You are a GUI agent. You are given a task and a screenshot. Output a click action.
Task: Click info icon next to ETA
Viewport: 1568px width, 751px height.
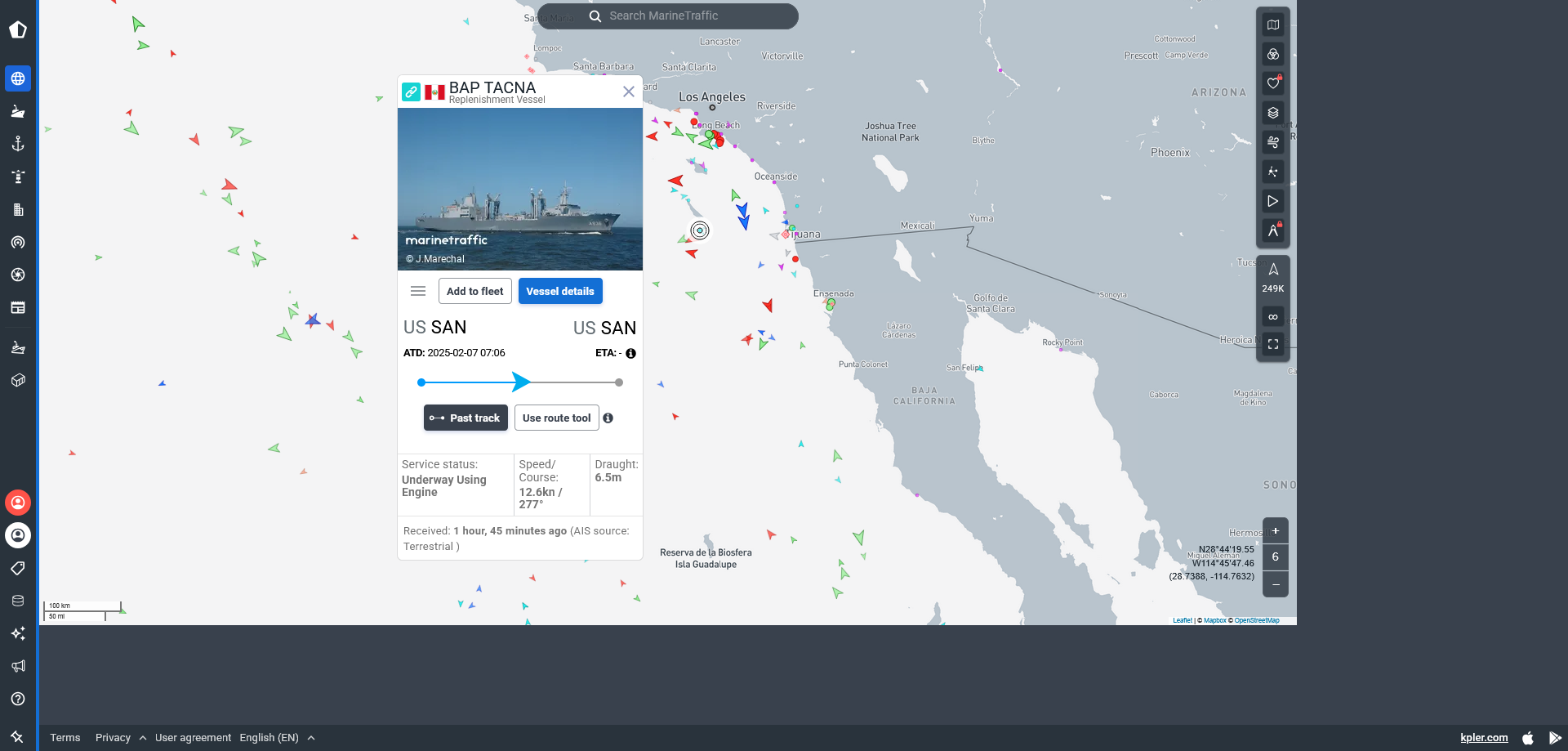[630, 353]
